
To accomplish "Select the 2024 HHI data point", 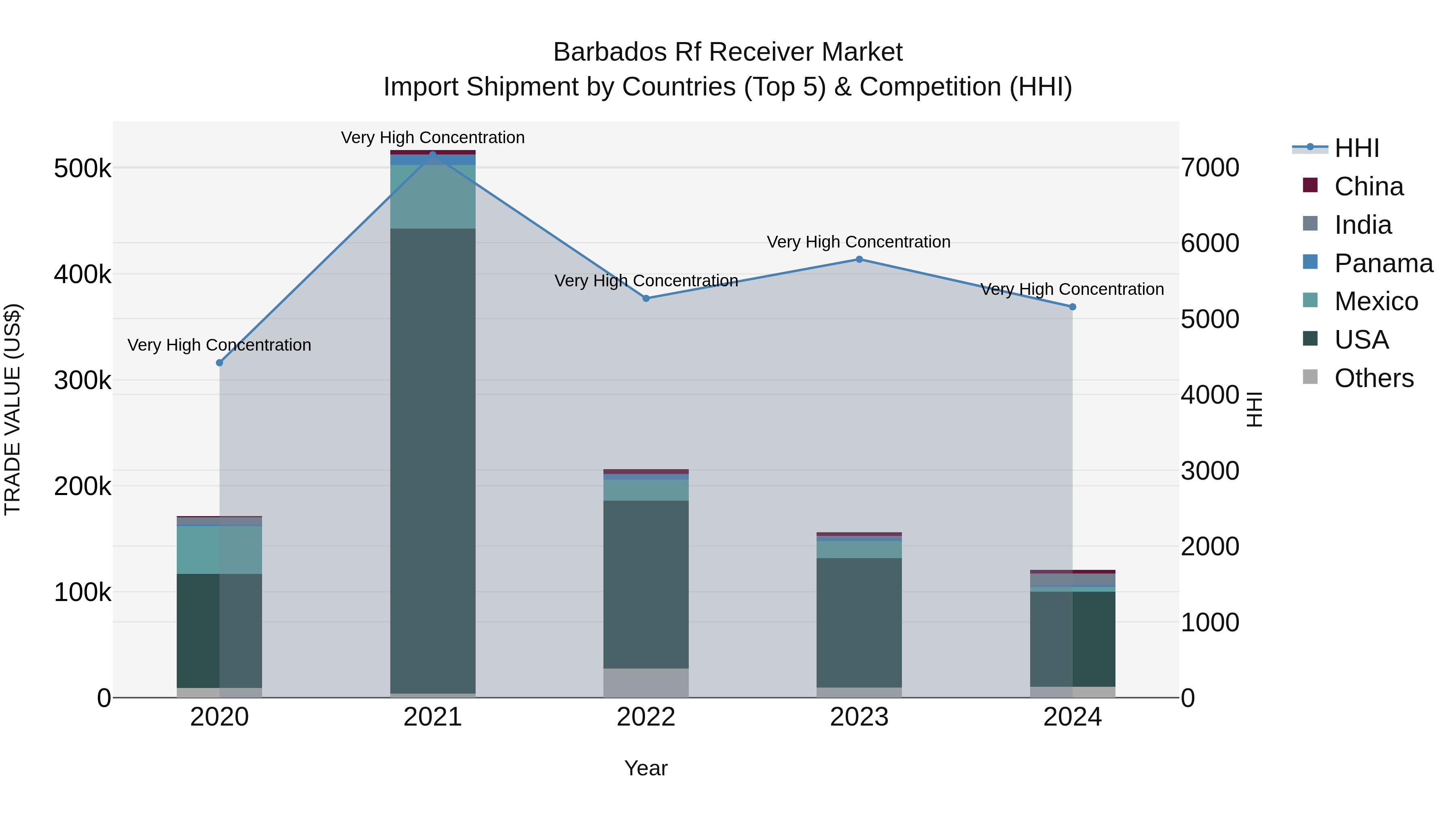I will (x=1072, y=307).
